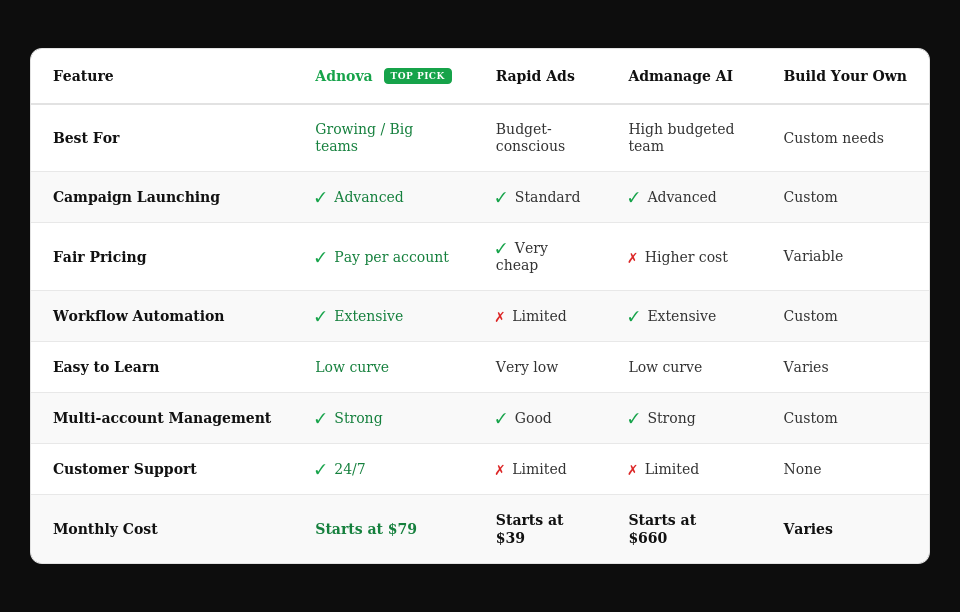Click Admanage AI's Workflow Automation check mark
960x612 pixels.
634,316
